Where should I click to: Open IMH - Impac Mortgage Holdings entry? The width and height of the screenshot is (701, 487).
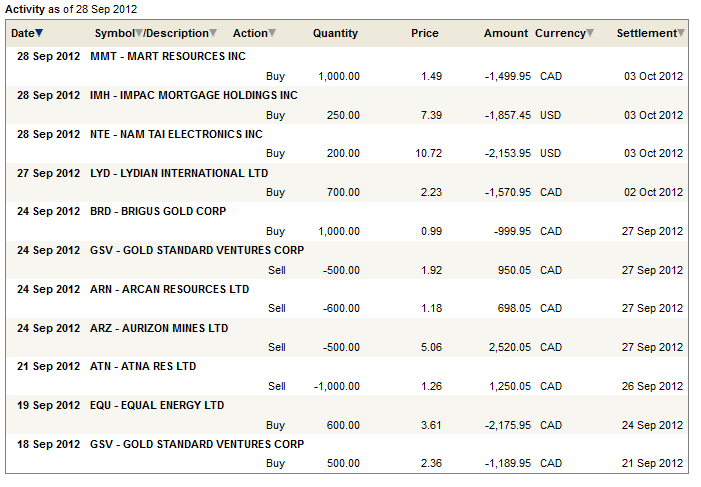tap(193, 95)
